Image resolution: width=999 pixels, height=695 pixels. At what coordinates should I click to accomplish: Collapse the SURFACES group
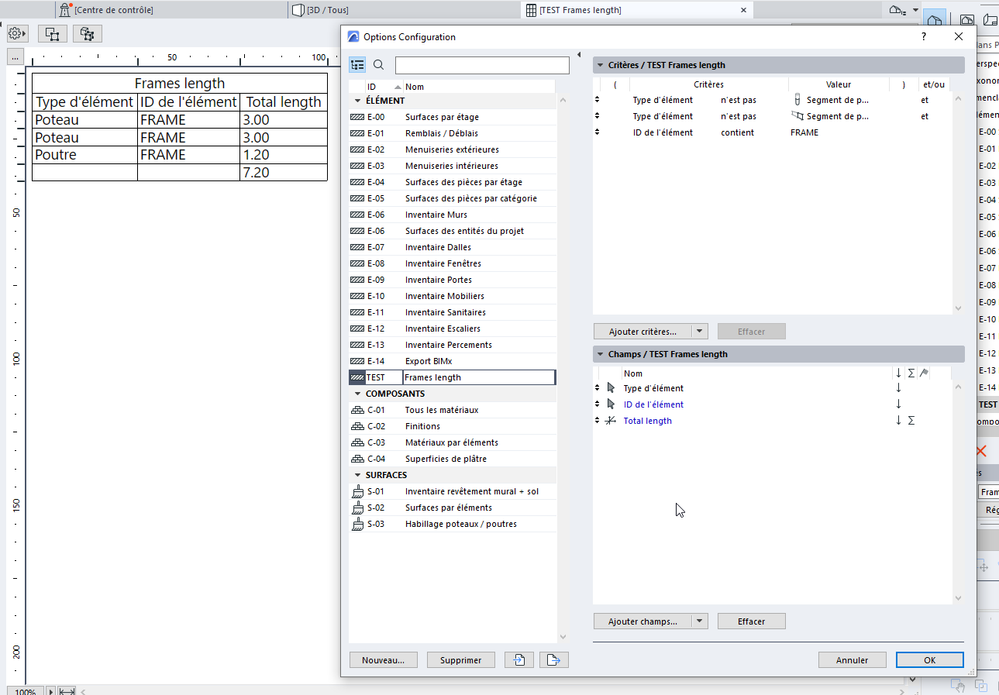point(357,475)
